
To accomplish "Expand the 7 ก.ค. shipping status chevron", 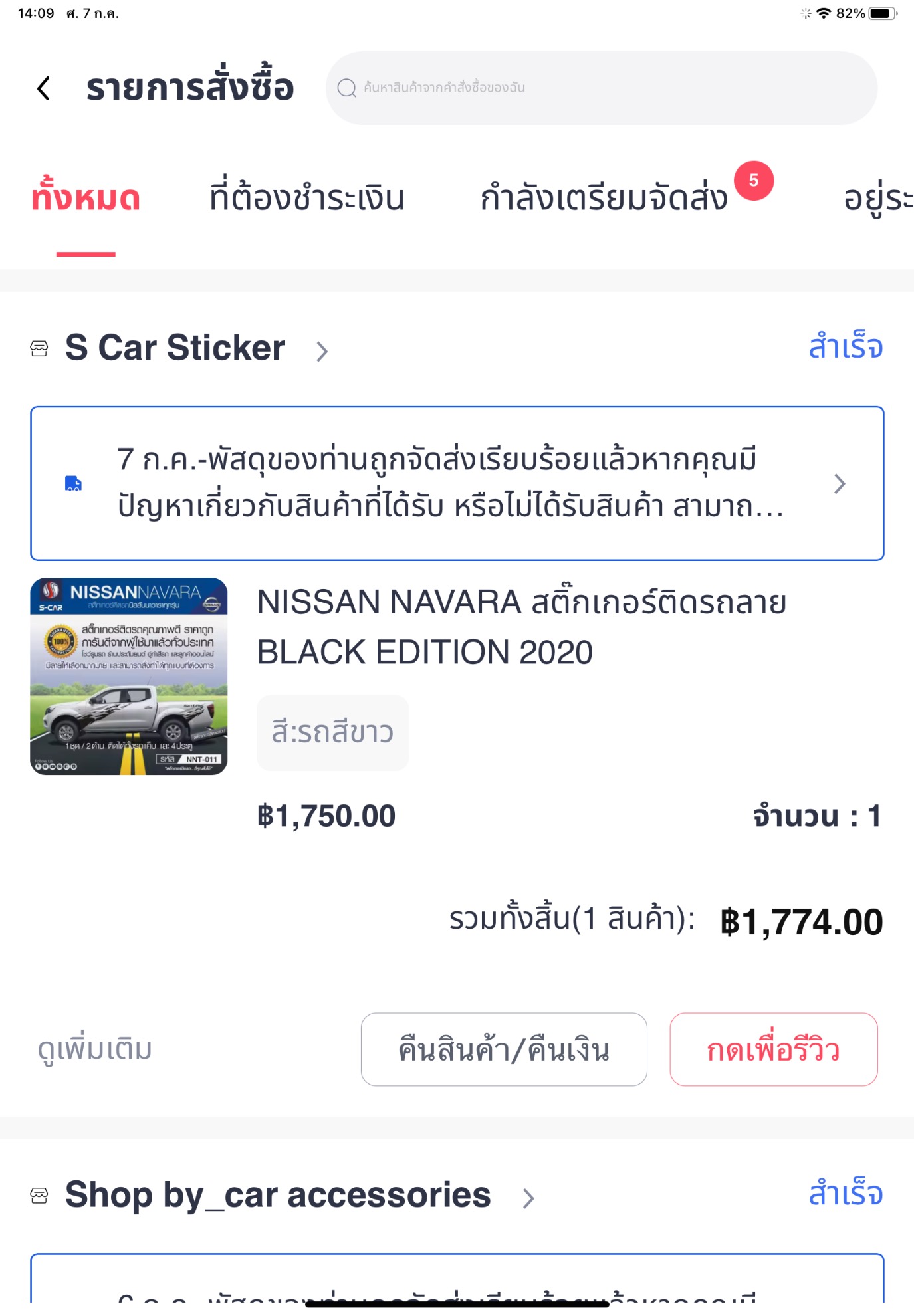I will click(x=839, y=484).
